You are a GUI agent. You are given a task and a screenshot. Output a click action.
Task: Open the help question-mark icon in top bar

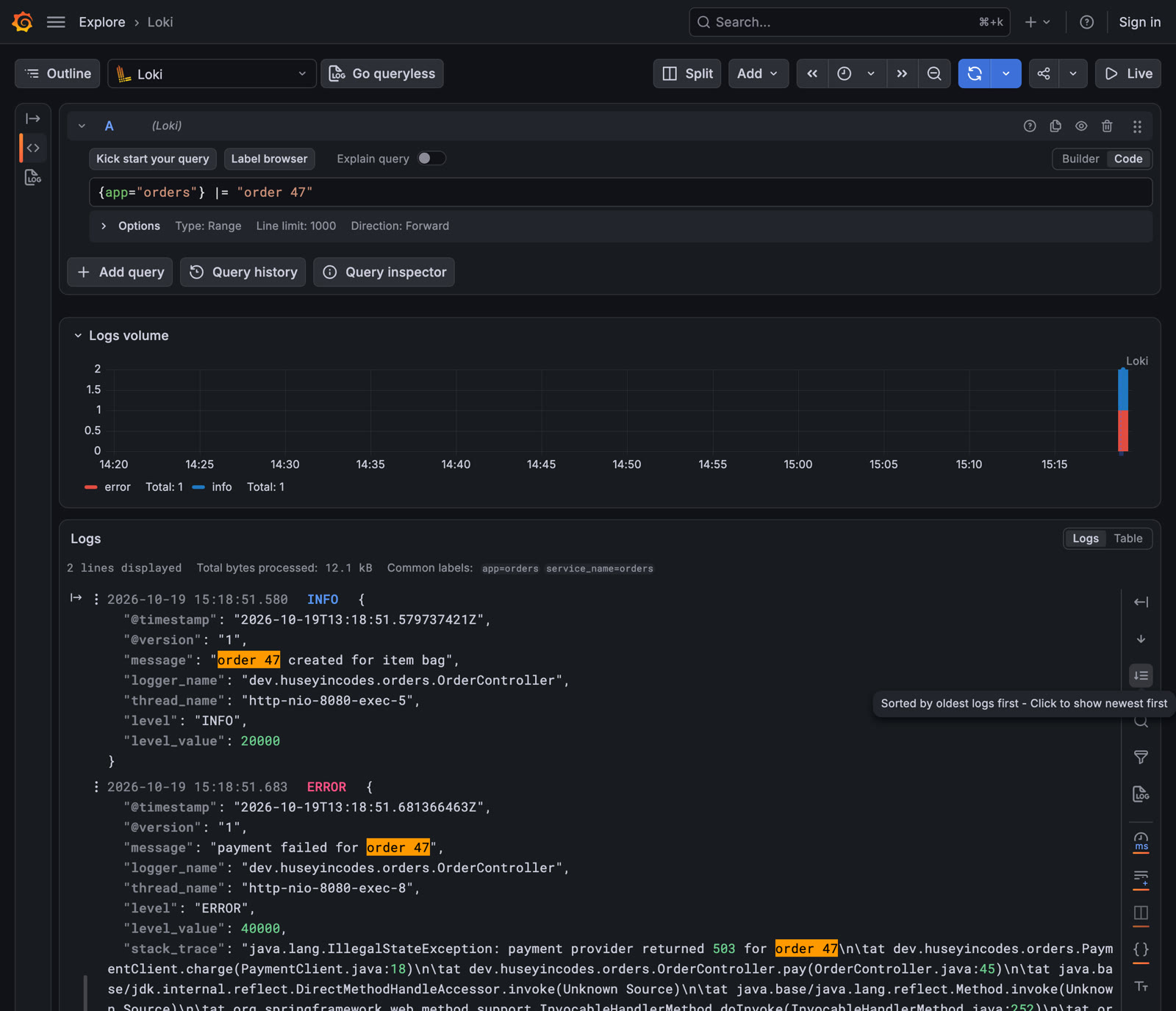1086,22
